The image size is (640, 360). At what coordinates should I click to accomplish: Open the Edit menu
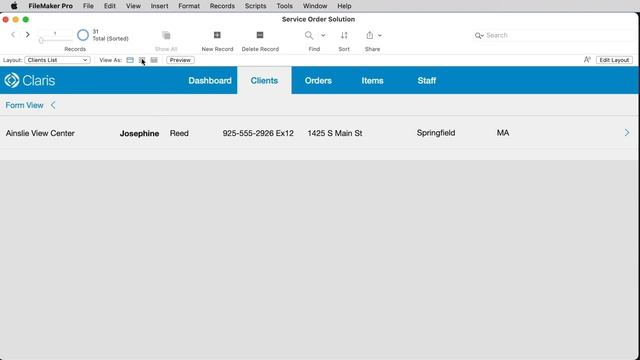[110, 6]
